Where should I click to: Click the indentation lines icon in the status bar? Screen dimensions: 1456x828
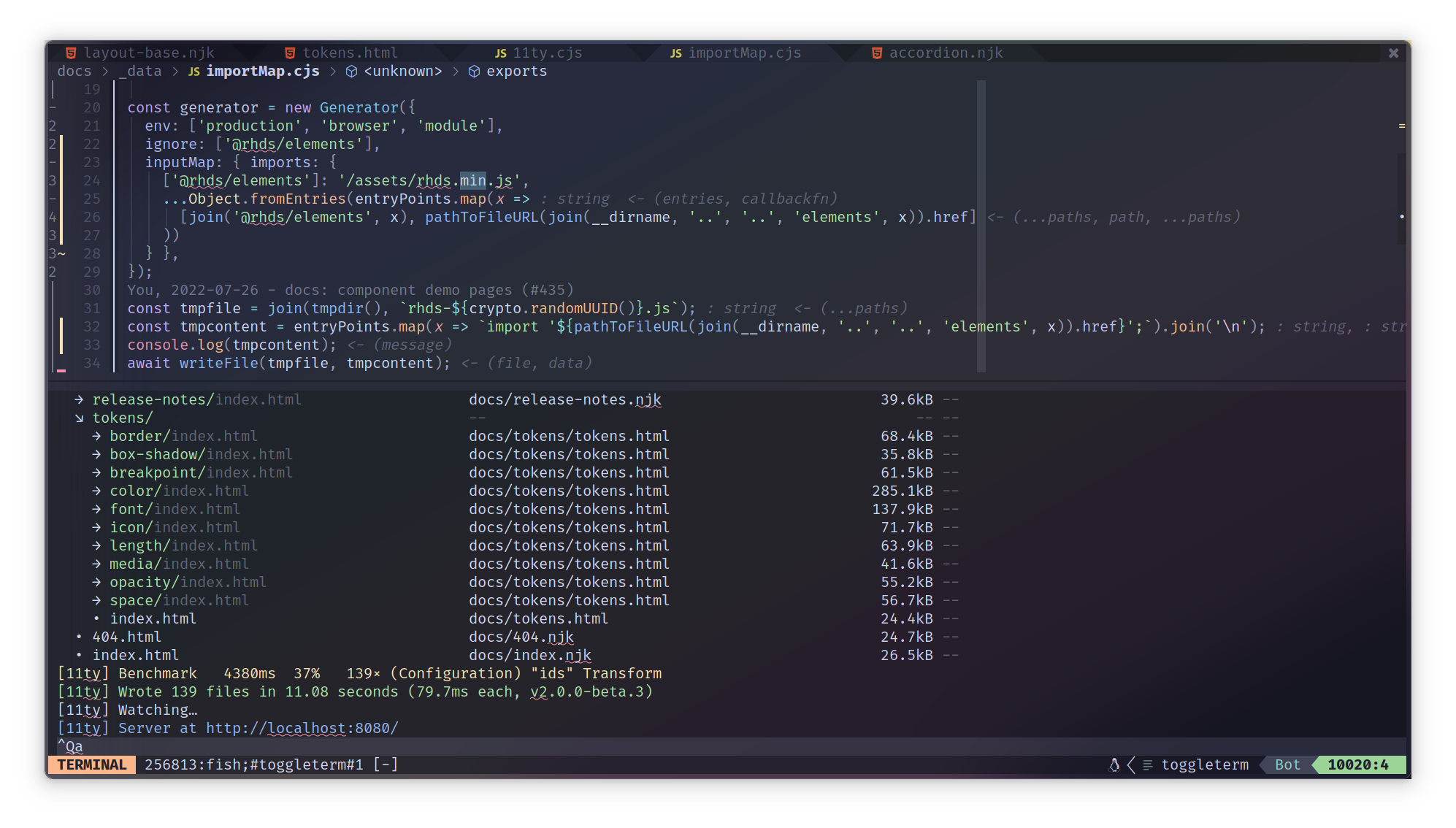(x=1146, y=764)
